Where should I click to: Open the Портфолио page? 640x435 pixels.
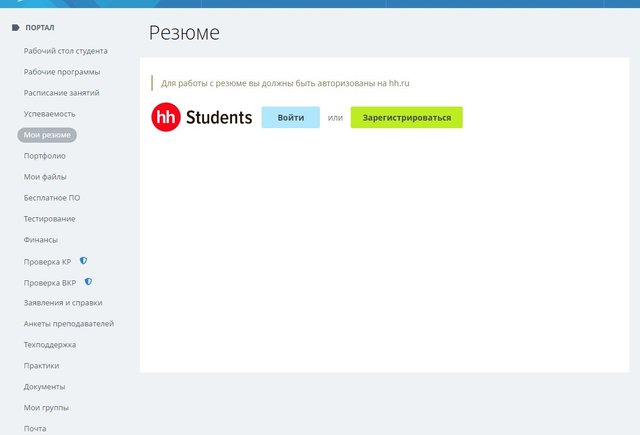point(44,156)
